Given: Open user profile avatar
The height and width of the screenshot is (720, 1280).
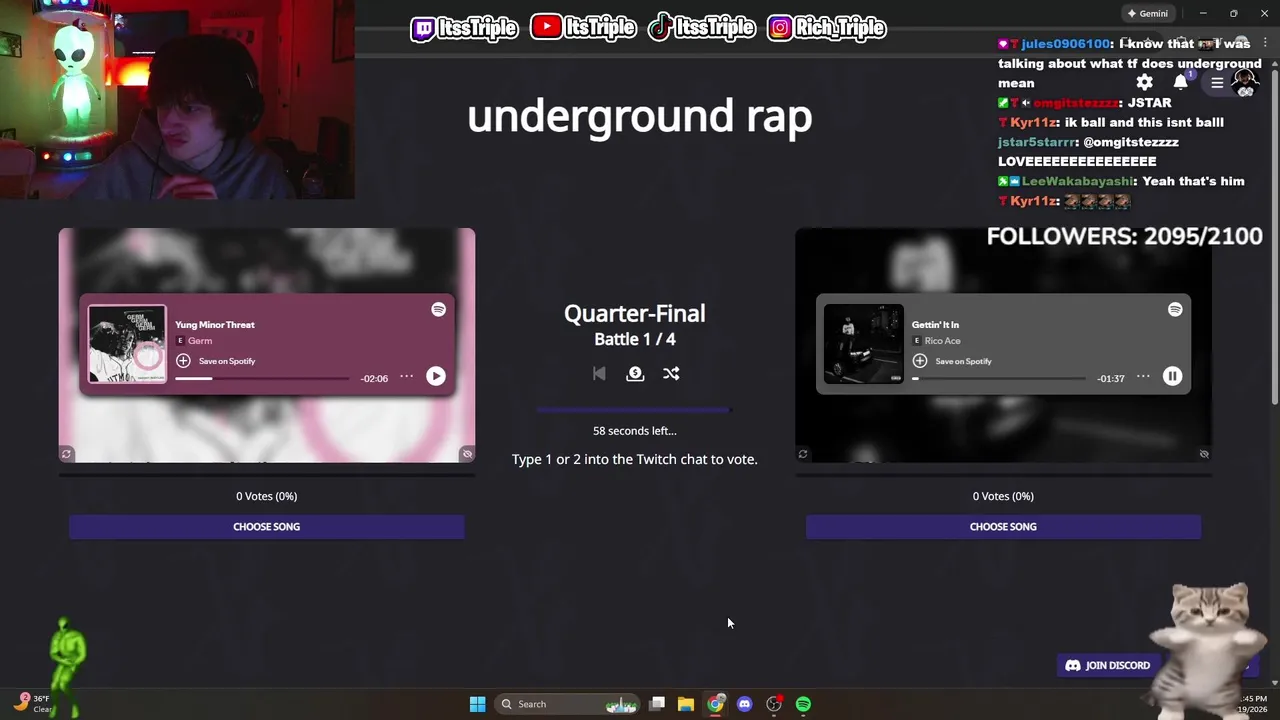Looking at the screenshot, I should coord(1246,82).
